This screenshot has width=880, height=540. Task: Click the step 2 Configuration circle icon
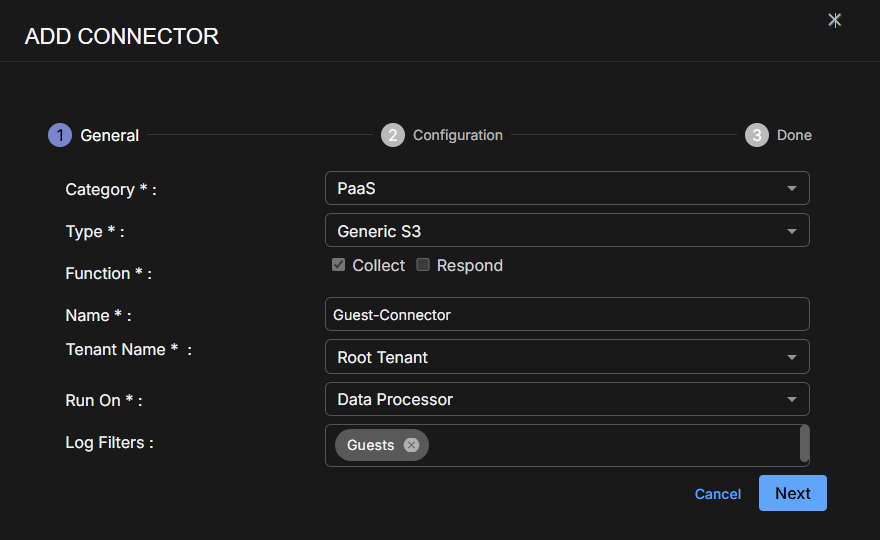(393, 135)
